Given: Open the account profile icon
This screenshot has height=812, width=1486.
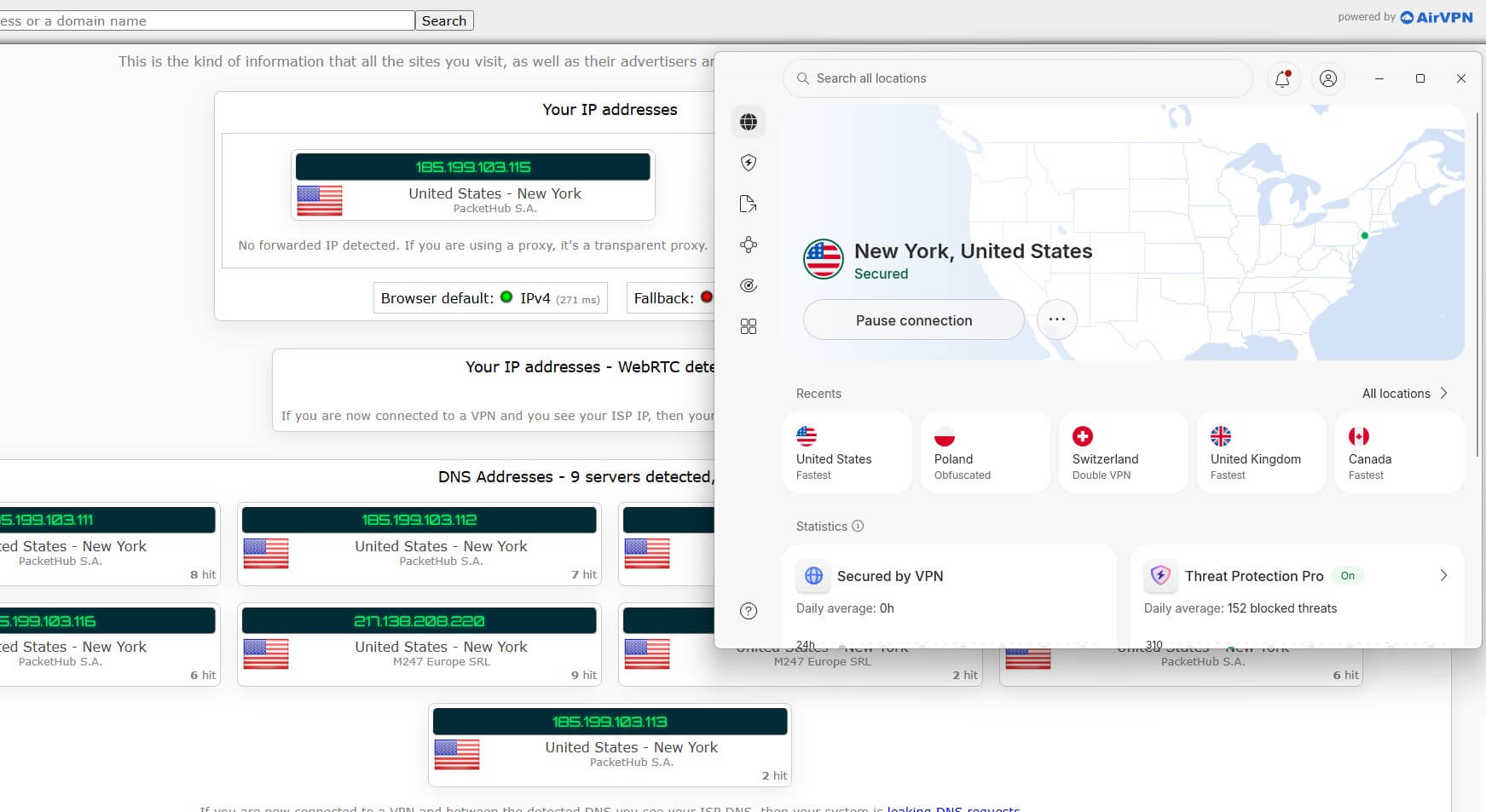Looking at the screenshot, I should (x=1328, y=78).
